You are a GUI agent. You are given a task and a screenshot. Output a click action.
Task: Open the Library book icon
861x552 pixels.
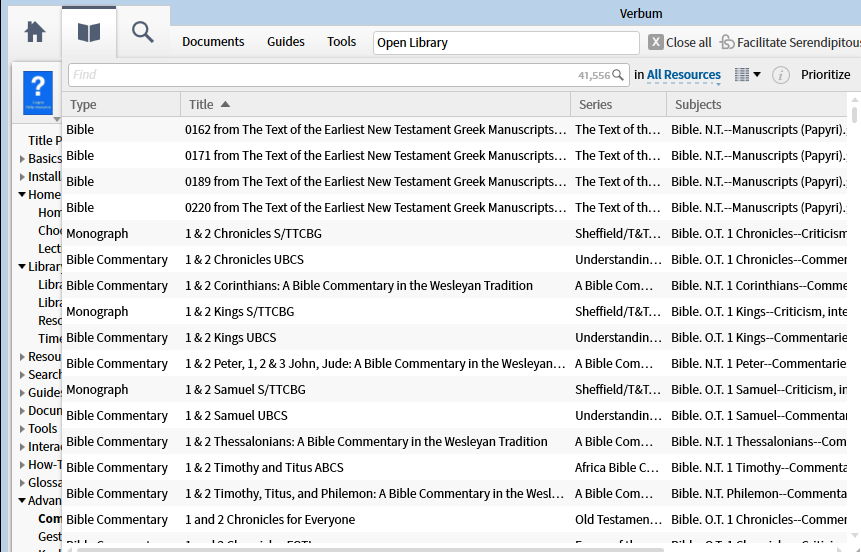(x=89, y=32)
